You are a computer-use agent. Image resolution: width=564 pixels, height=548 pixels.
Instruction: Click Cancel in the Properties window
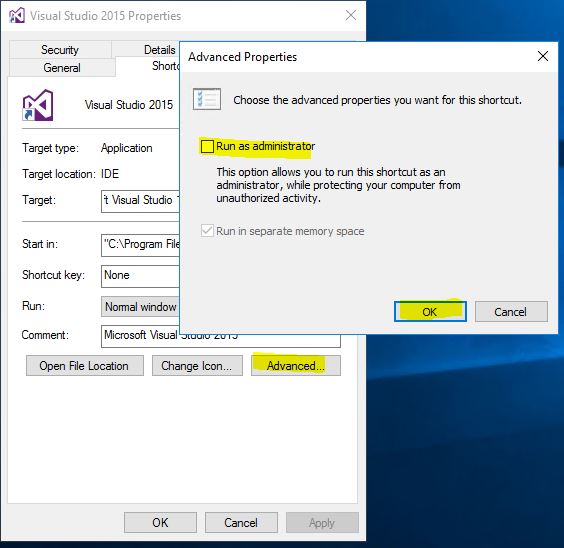[241, 522]
